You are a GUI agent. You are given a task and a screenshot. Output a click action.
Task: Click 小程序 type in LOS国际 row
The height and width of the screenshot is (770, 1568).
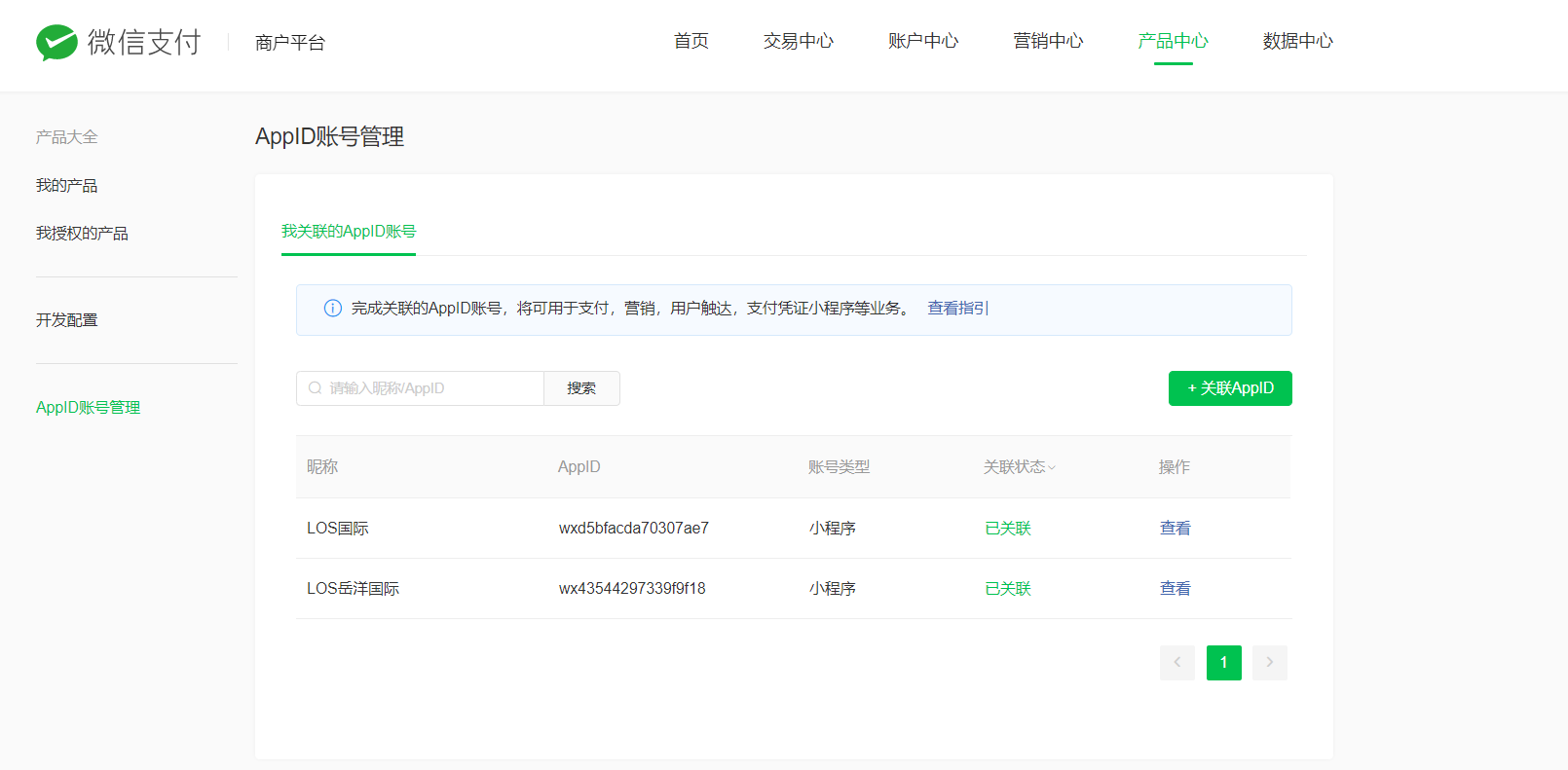tap(833, 529)
